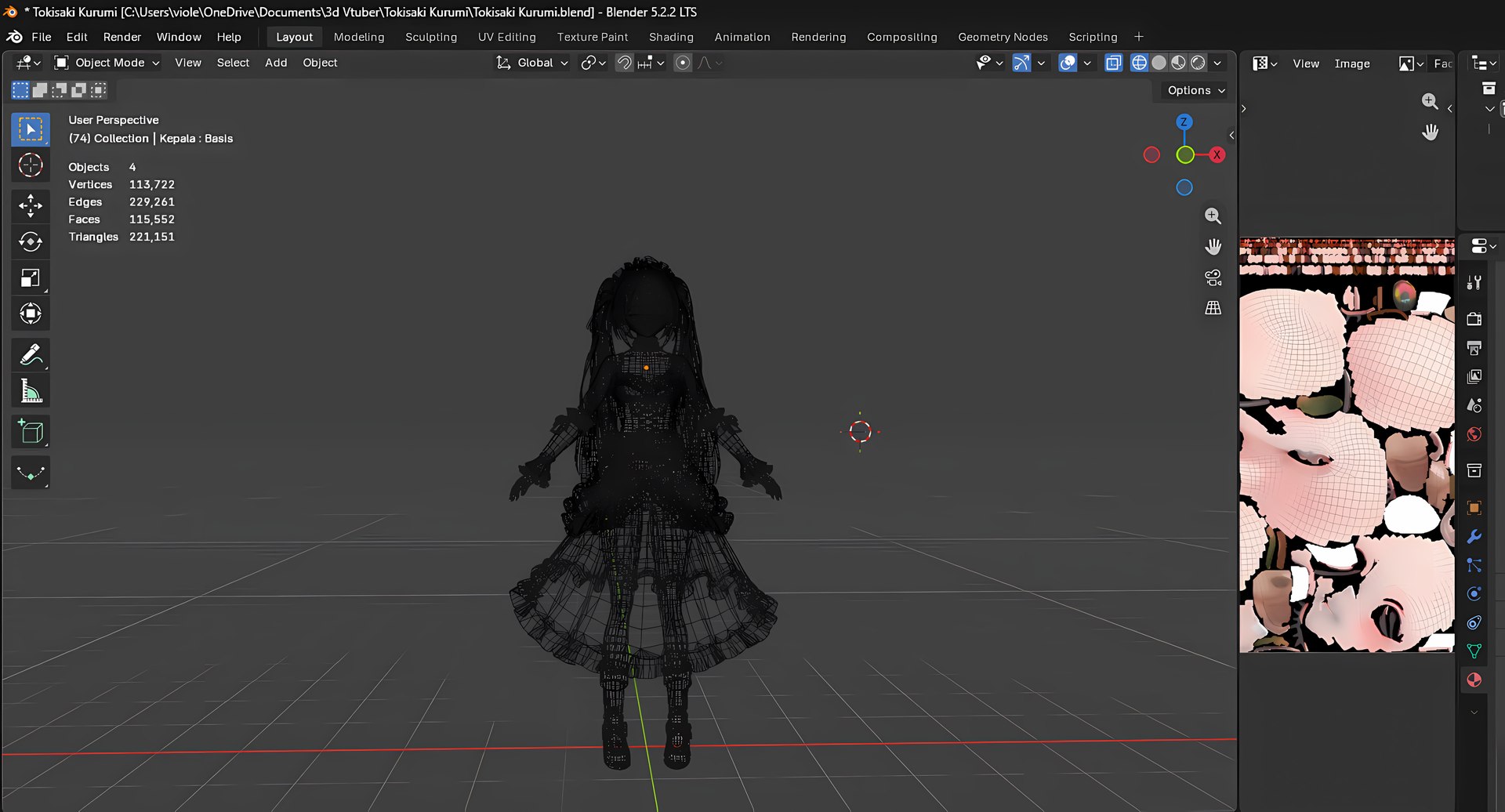Toggle proportional editing button
The height and width of the screenshot is (812, 1505).
click(683, 63)
